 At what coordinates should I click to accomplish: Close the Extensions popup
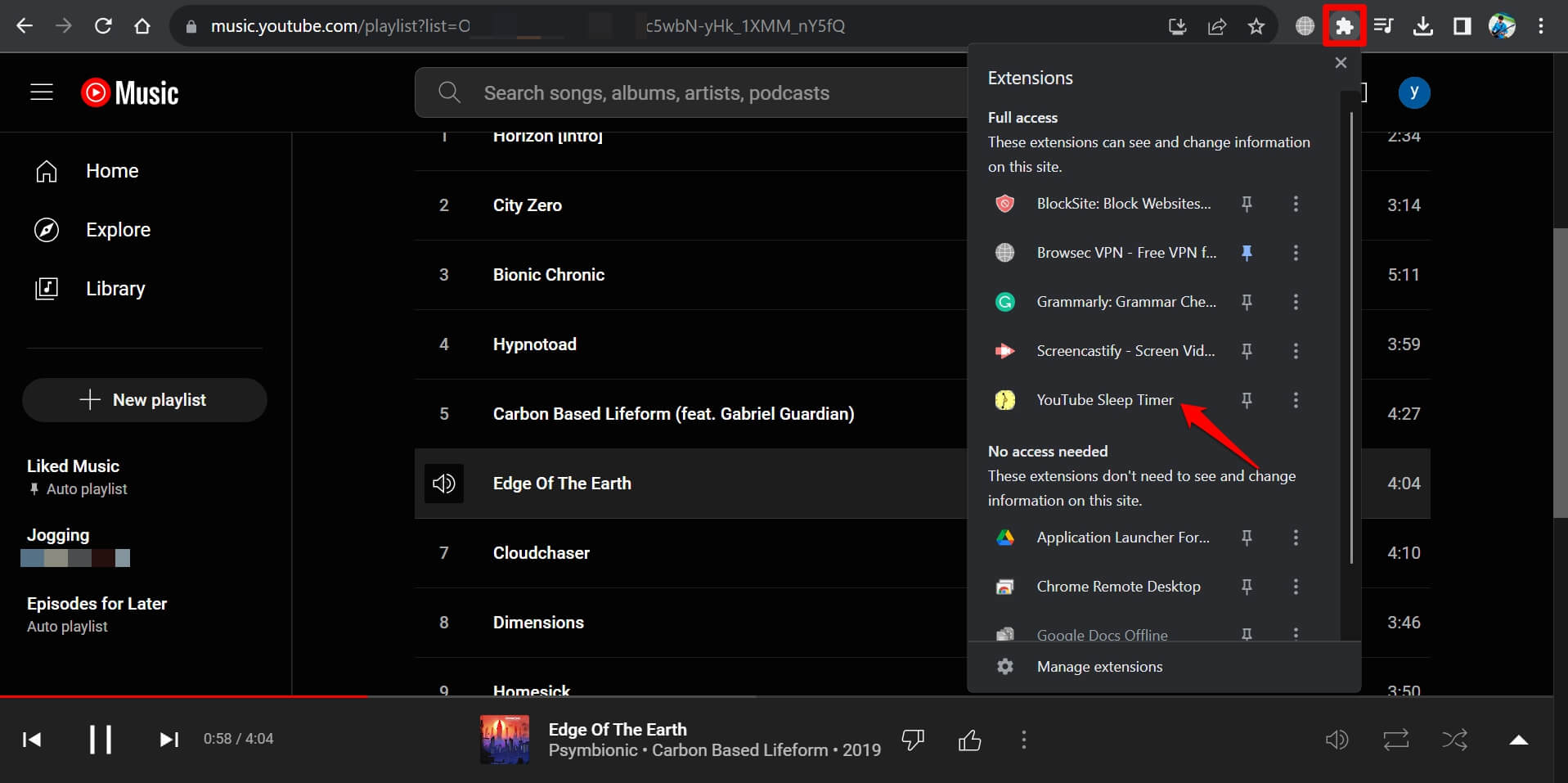pyautogui.click(x=1341, y=63)
